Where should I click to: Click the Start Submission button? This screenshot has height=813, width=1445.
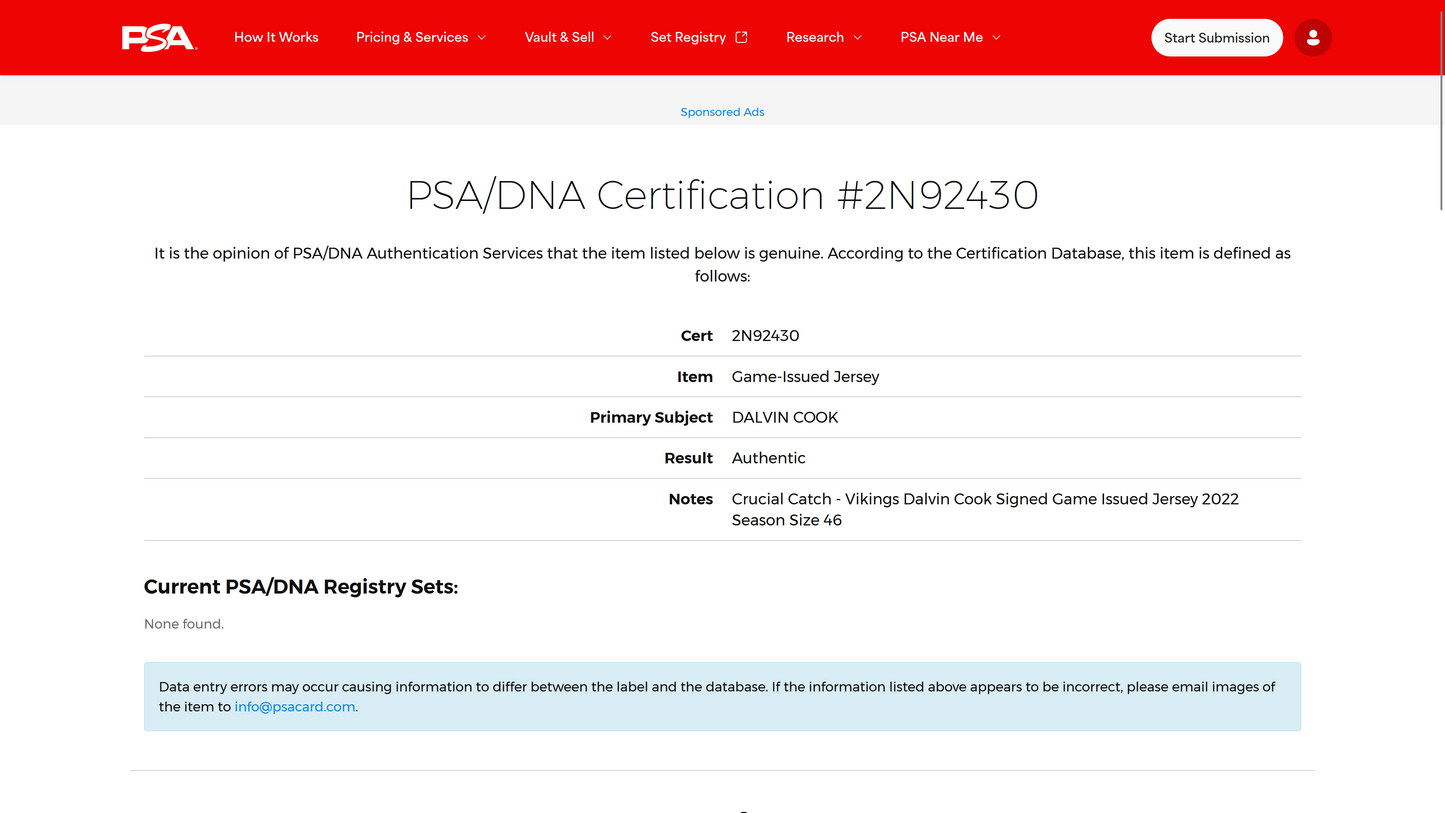point(1217,38)
